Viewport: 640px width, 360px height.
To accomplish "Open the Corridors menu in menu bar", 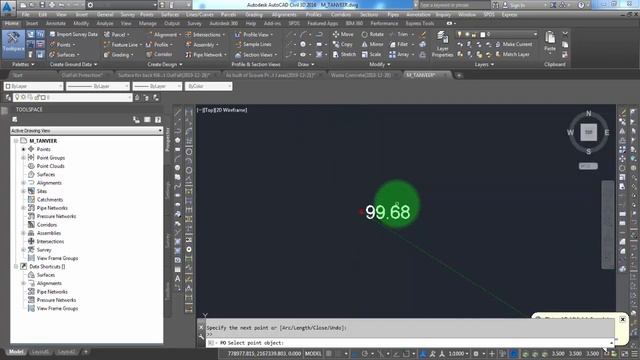I will pyautogui.click(x=341, y=15).
